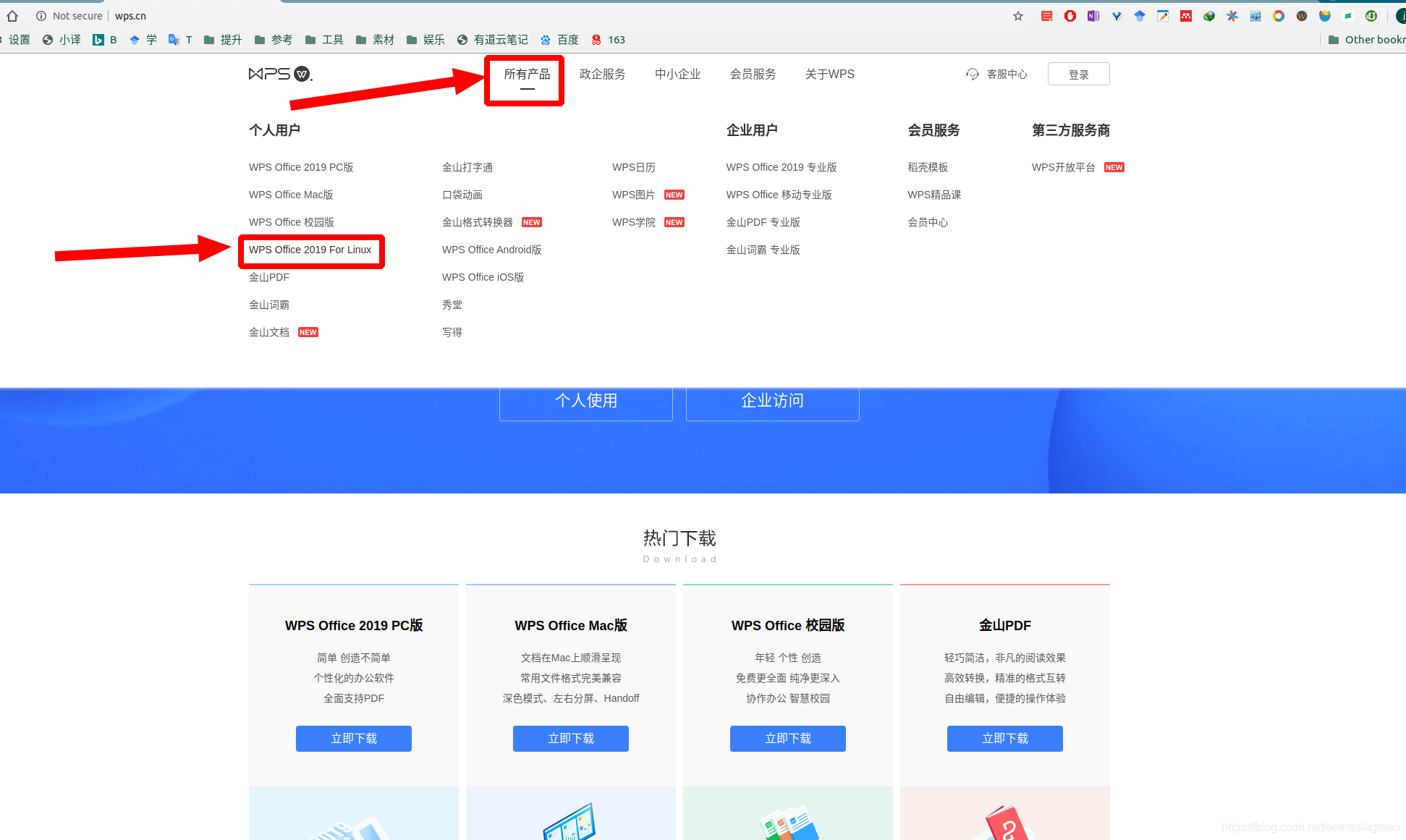Open the OneNote clipper extension icon

coord(1093,16)
